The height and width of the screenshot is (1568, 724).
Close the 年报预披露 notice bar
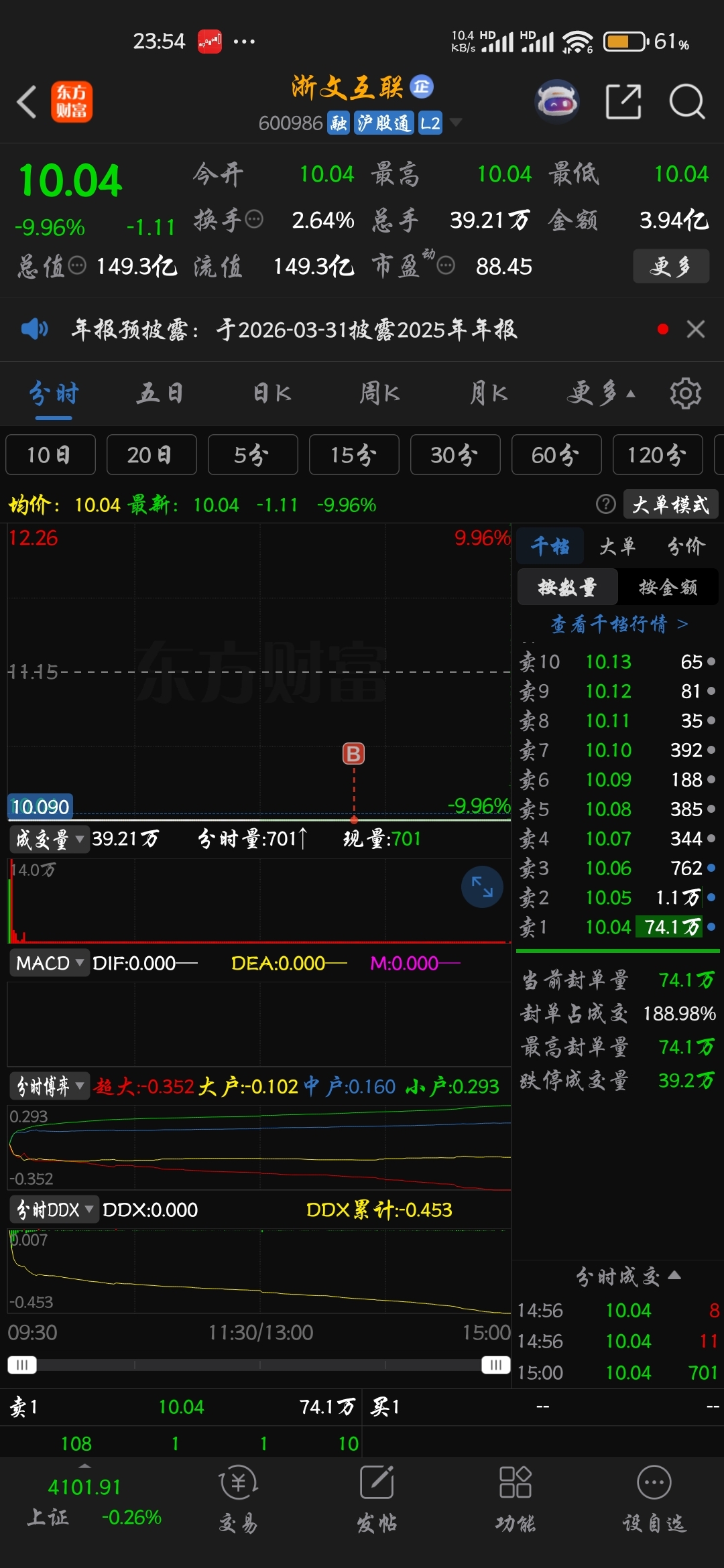click(696, 329)
